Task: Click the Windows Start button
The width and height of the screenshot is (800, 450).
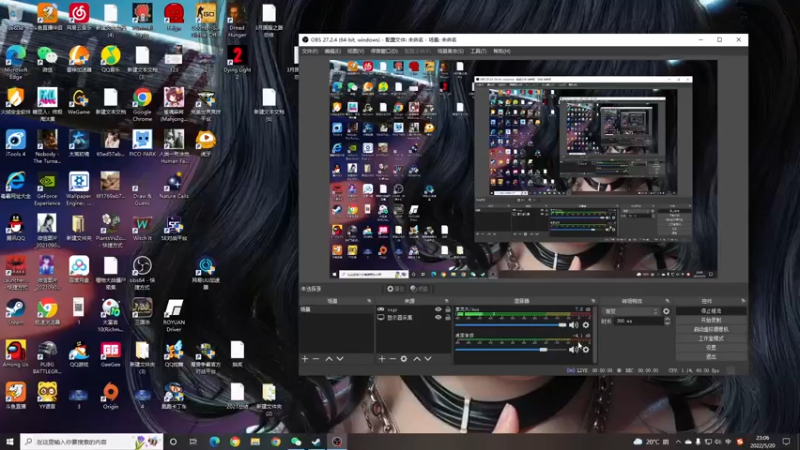Action: (x=10, y=441)
